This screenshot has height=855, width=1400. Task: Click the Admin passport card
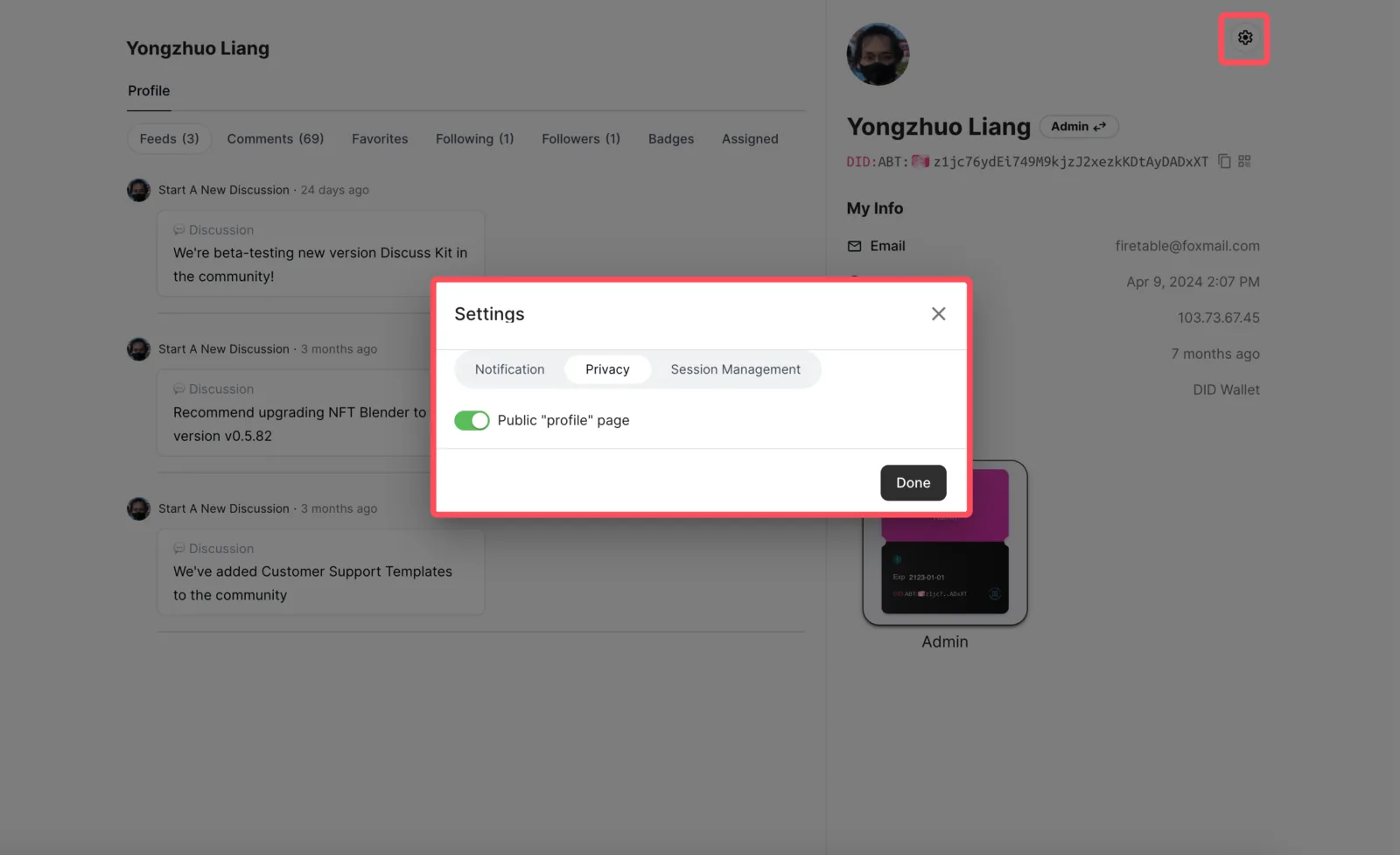pos(944,543)
